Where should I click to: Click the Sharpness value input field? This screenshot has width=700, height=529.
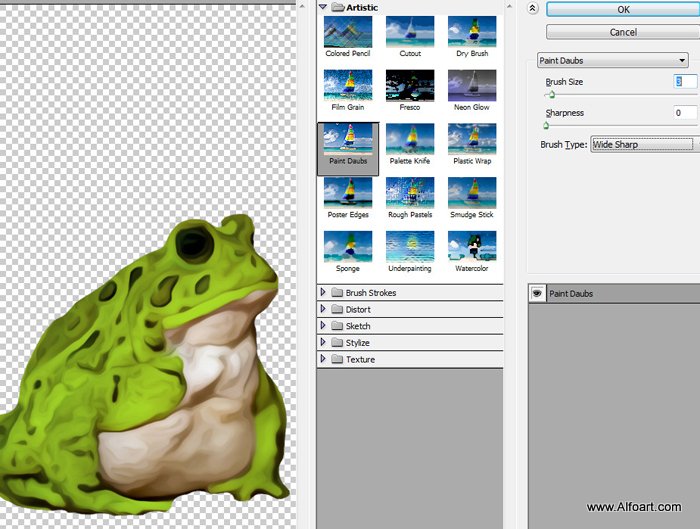pos(685,112)
